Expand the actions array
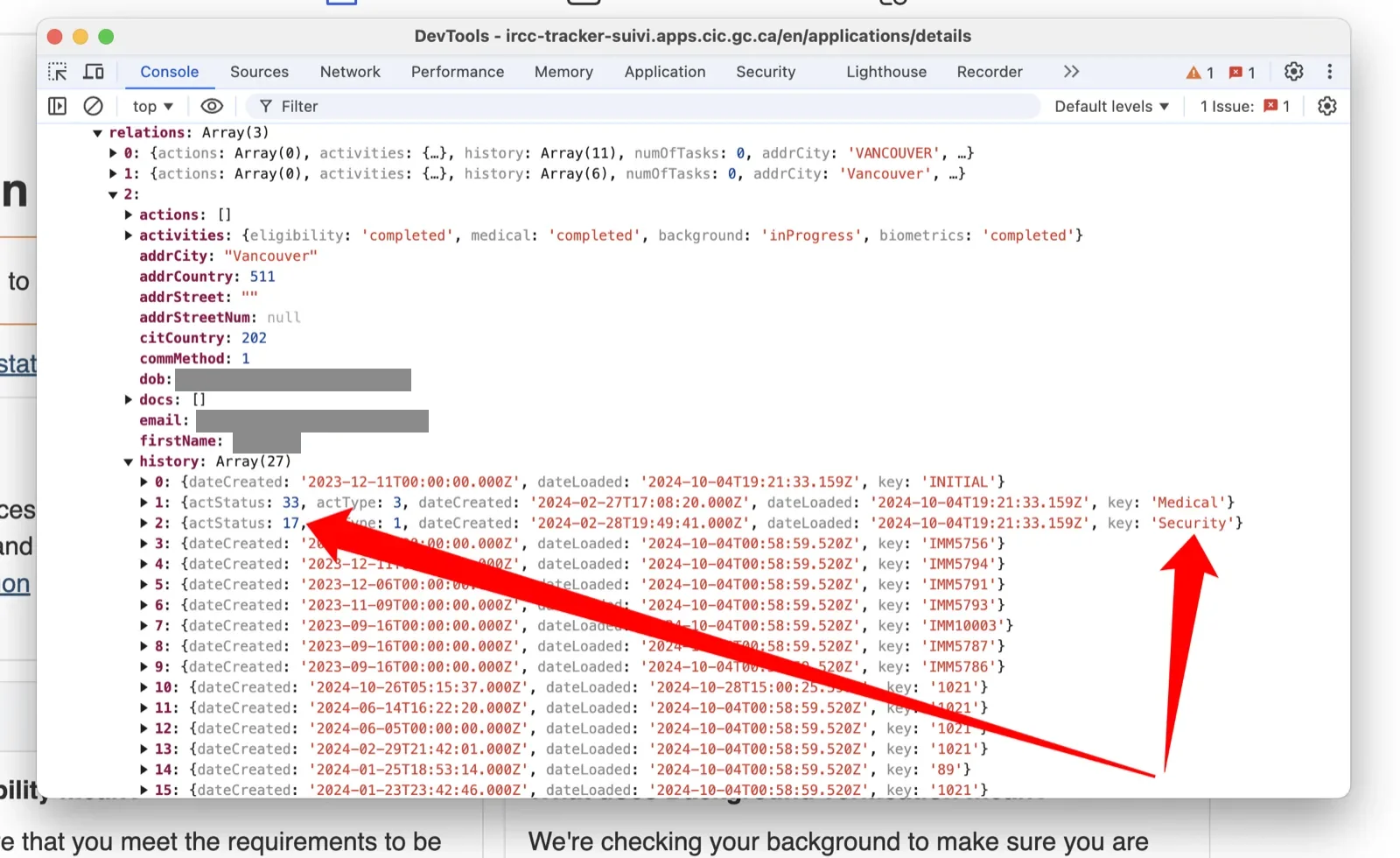This screenshot has height=858, width=1400. click(x=129, y=214)
